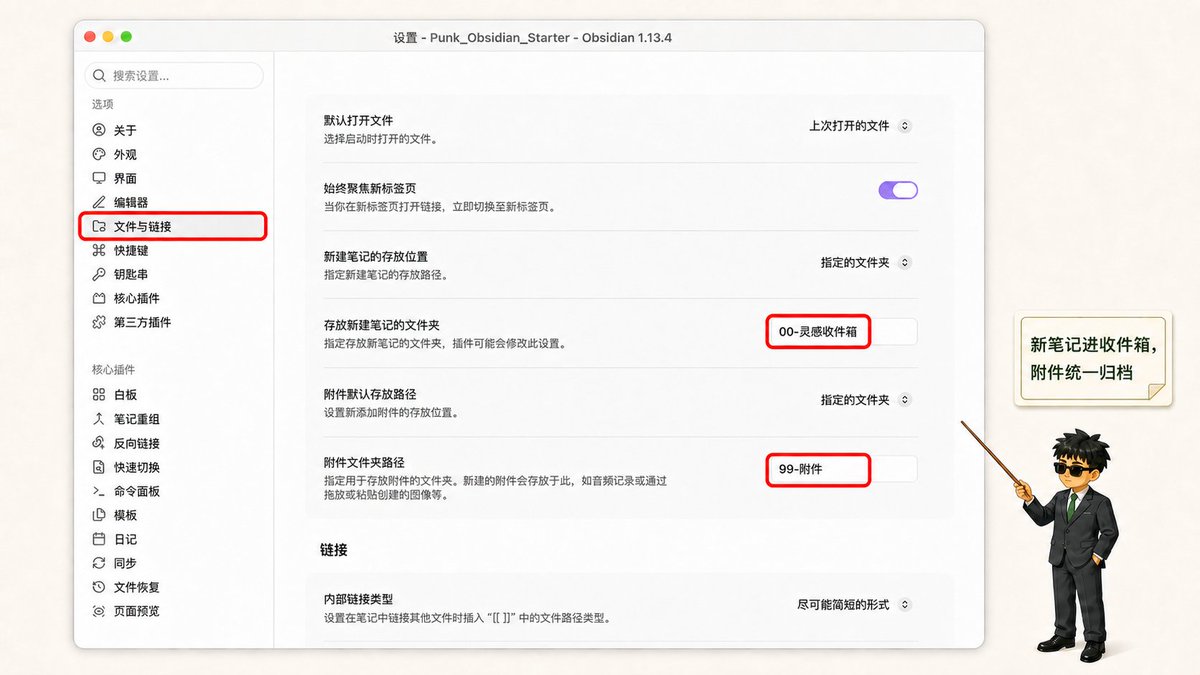Click the 链接 section heading

[x=334, y=550]
